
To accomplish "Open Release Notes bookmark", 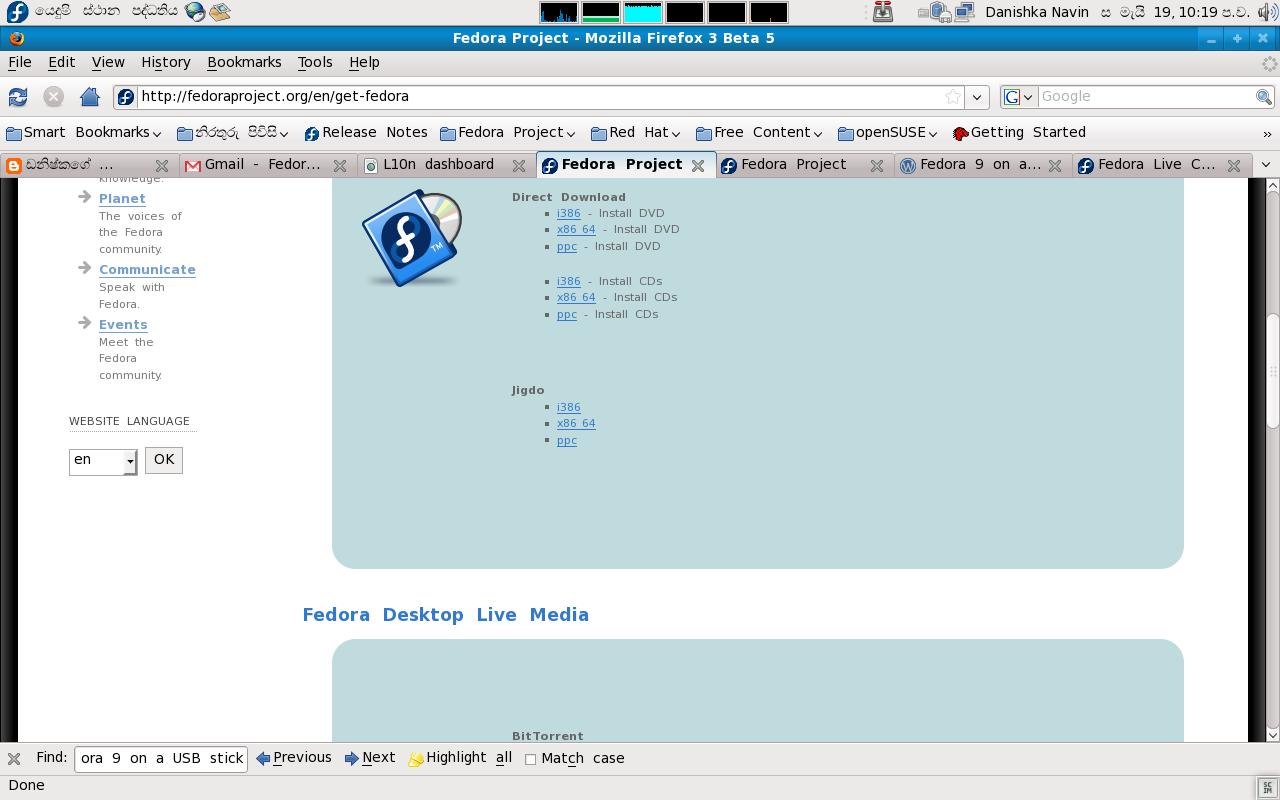I will pyautogui.click(x=366, y=133).
